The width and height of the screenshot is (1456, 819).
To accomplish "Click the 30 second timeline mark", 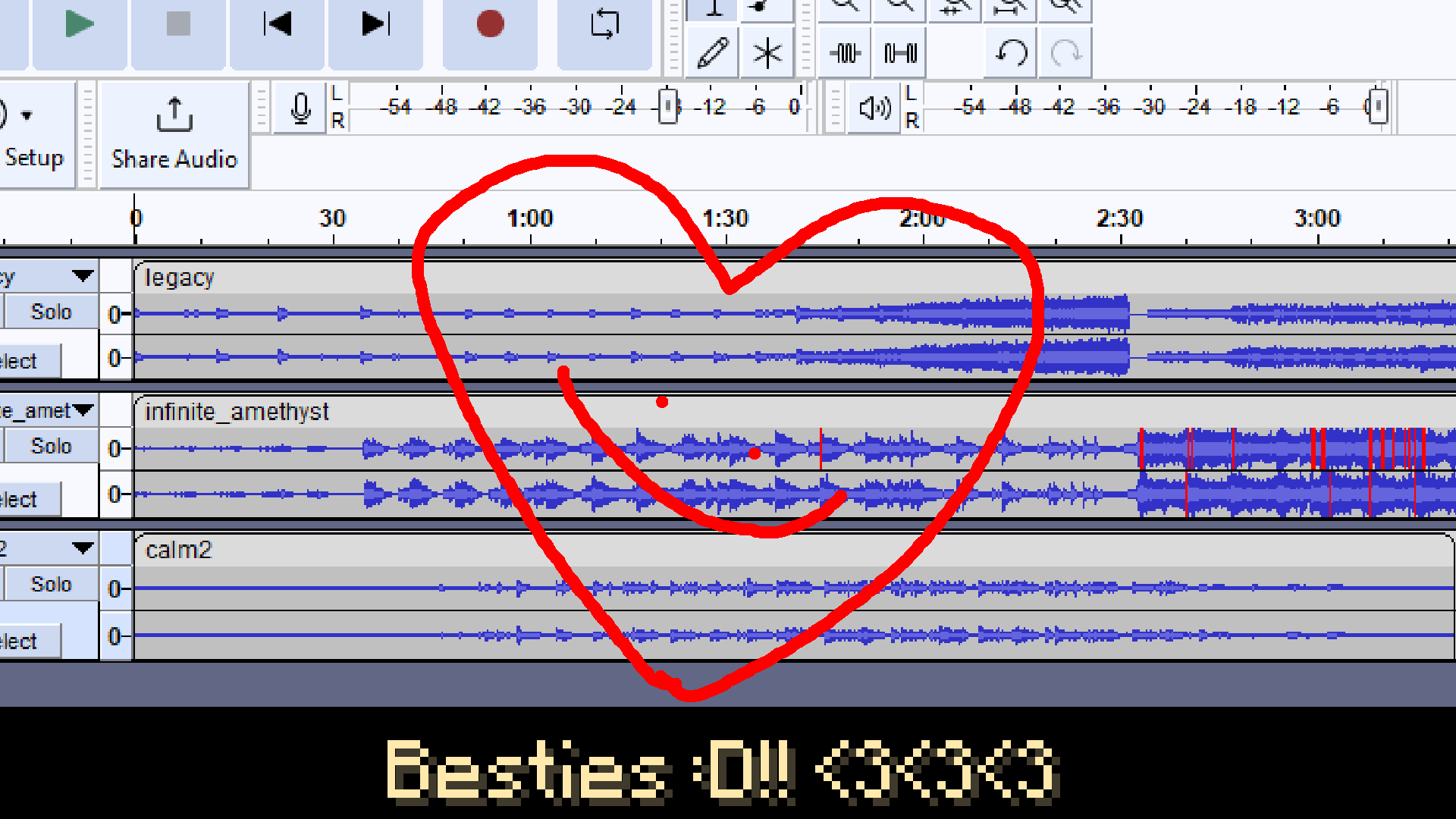I will point(332,218).
